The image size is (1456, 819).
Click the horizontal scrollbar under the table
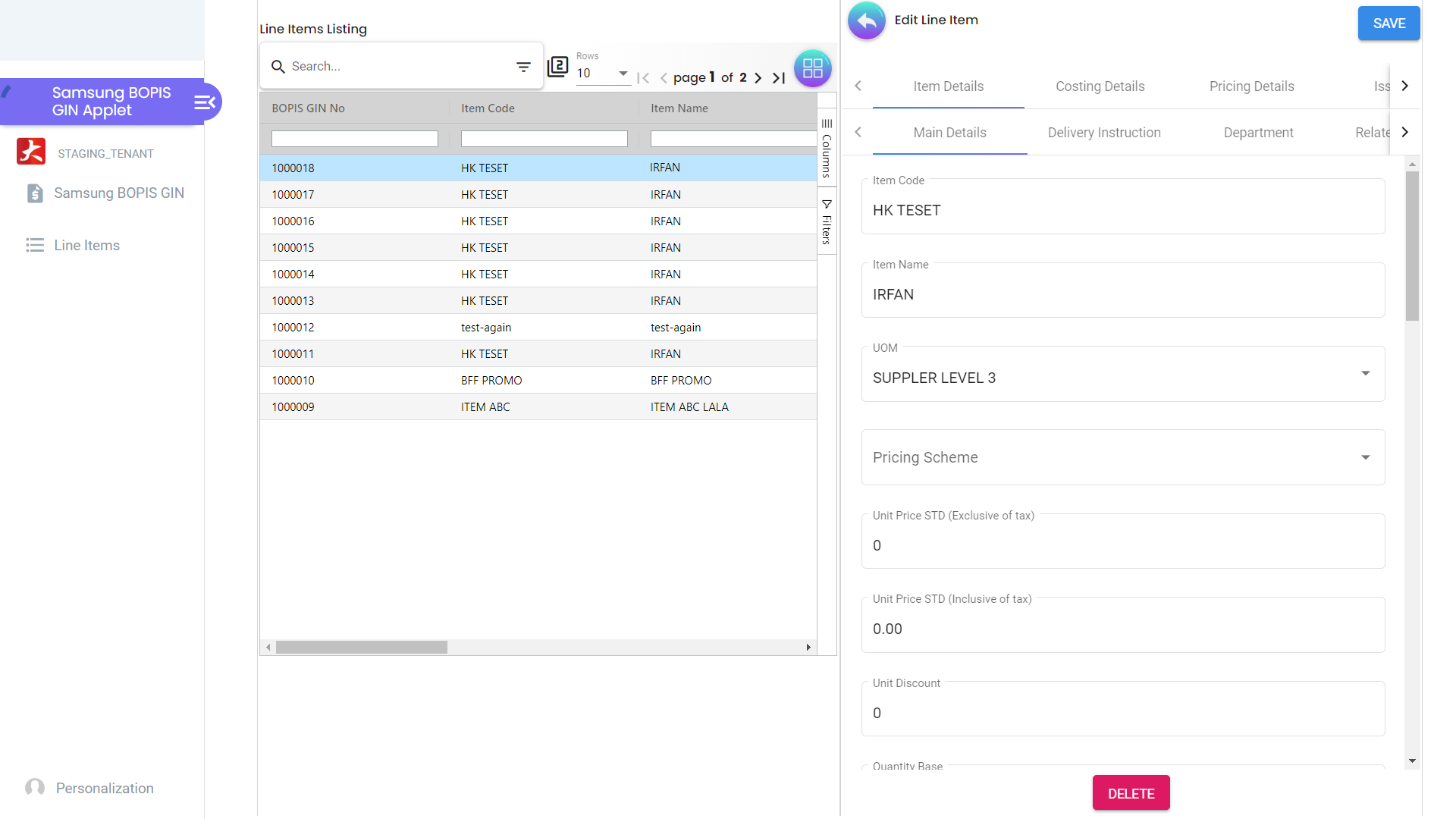pyautogui.click(x=362, y=648)
